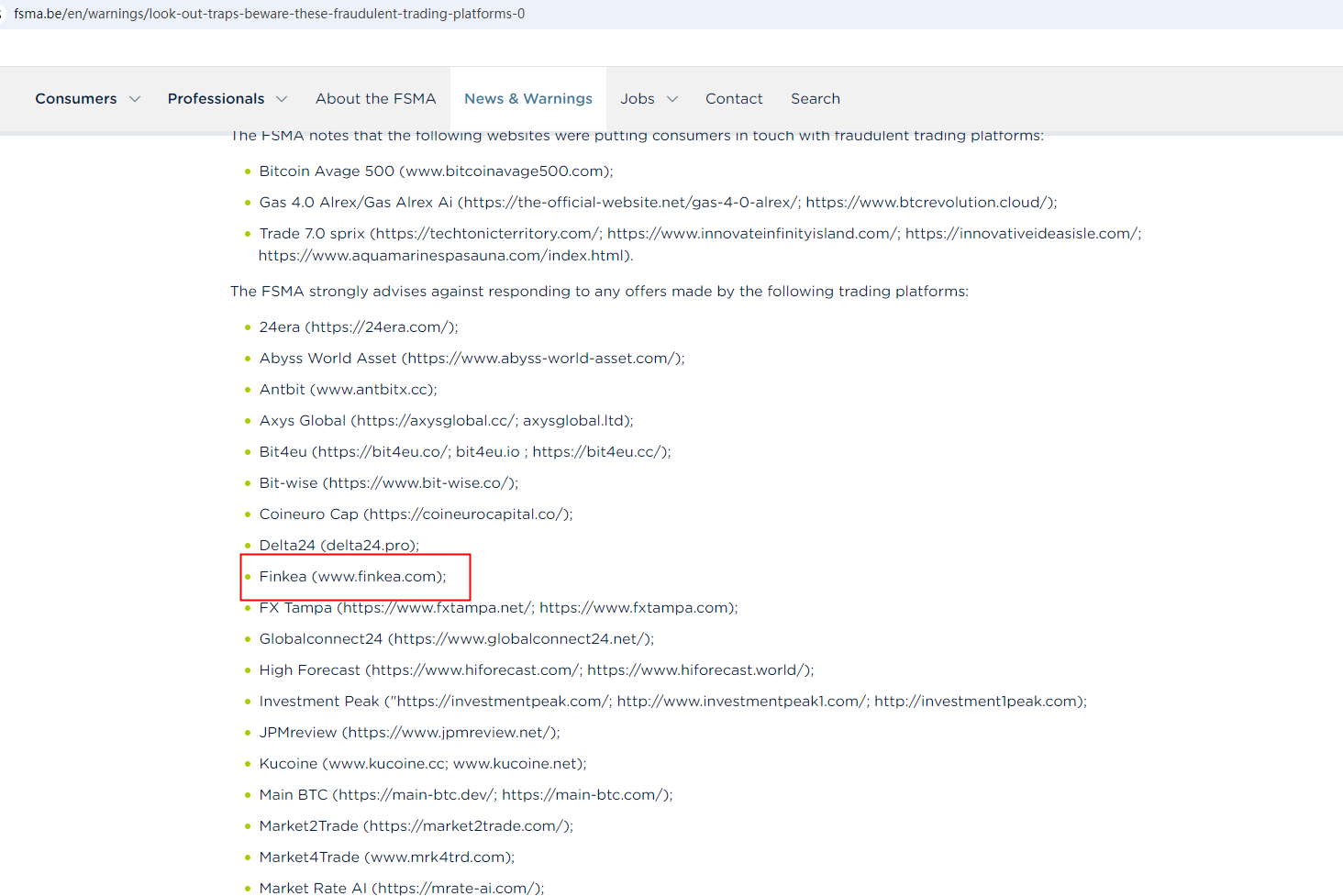
Task: Click the www.antbitx.cc address
Action: click(x=373, y=390)
